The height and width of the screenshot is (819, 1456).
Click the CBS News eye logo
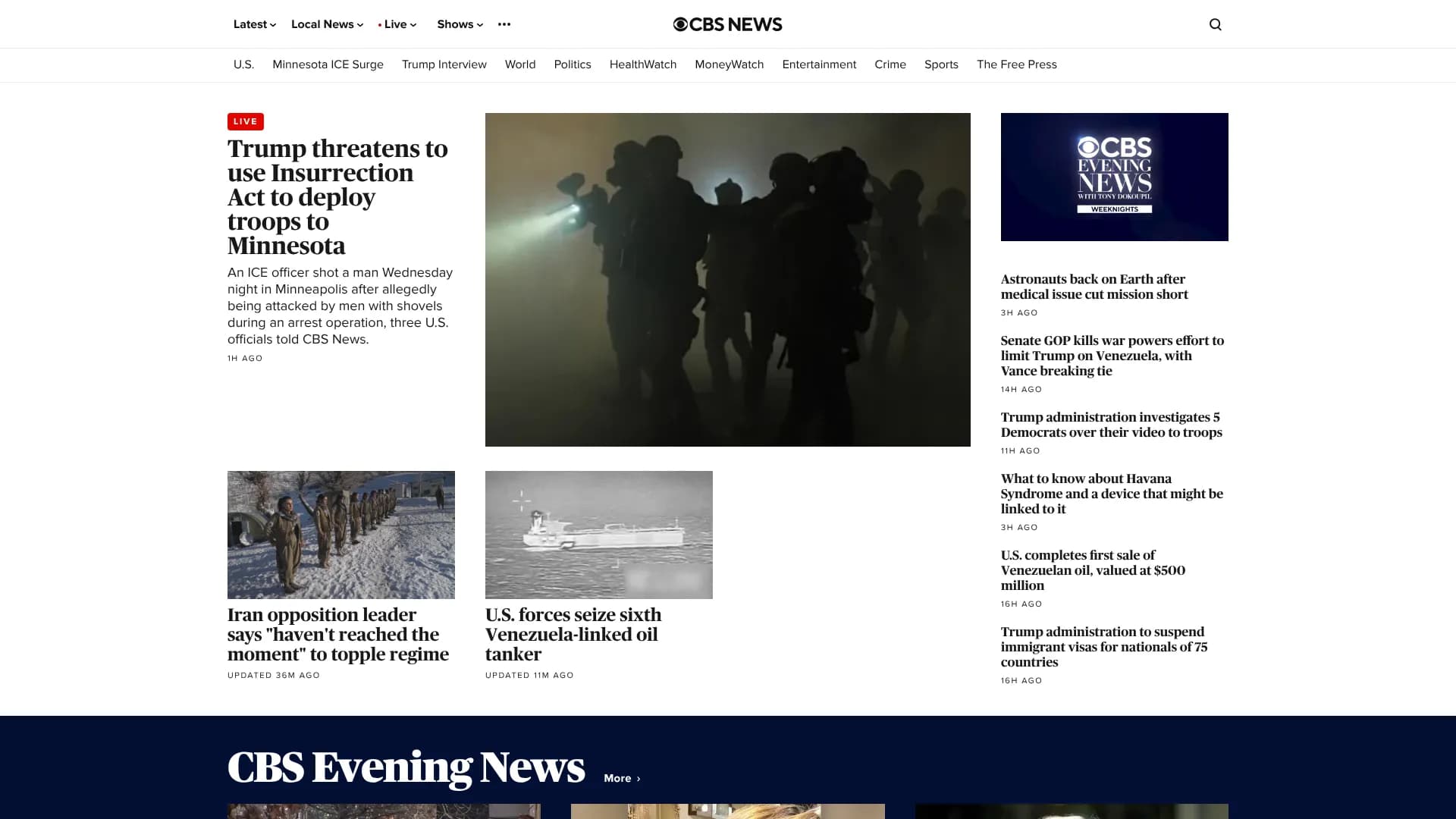680,24
